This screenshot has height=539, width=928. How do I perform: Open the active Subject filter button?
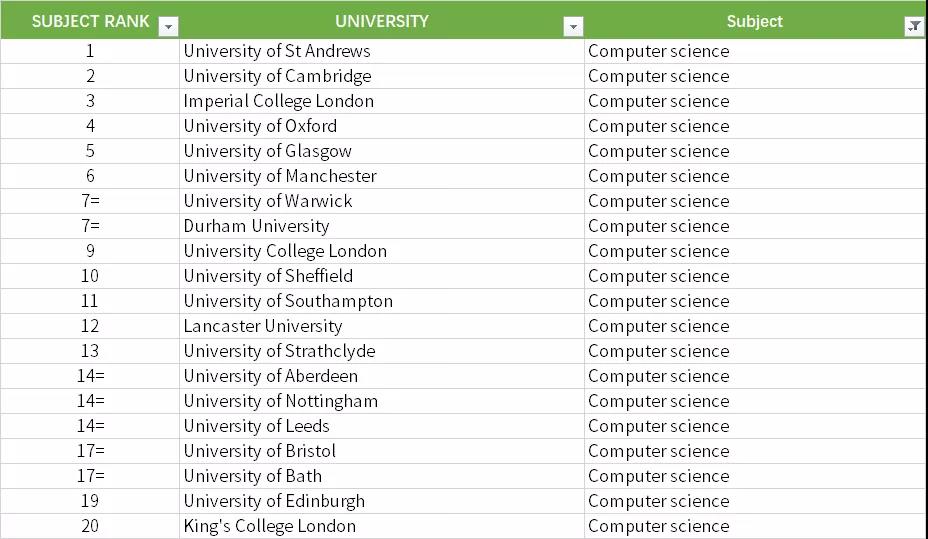click(914, 27)
